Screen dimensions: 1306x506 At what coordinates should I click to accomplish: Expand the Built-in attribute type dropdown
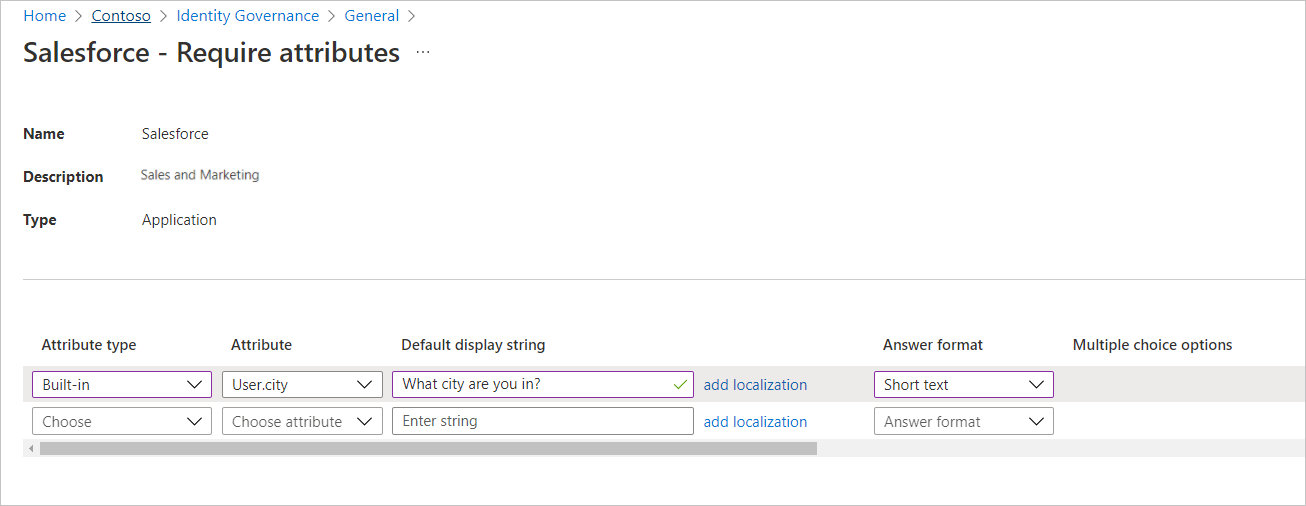click(x=122, y=385)
